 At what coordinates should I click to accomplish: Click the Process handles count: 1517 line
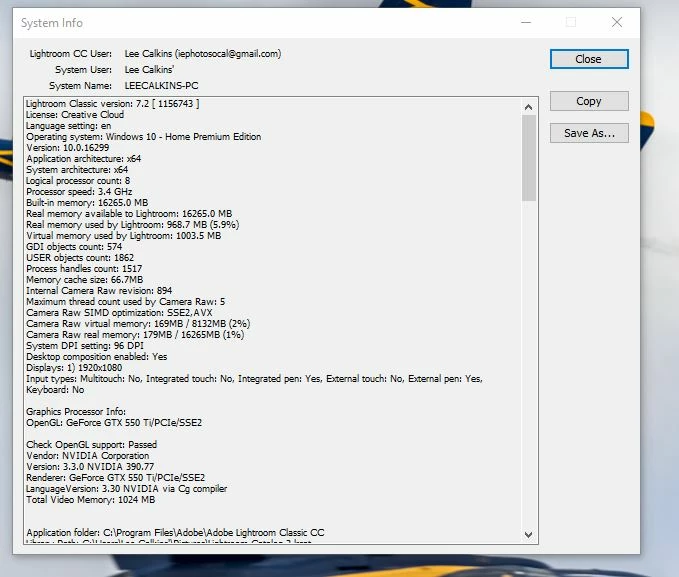coord(84,269)
